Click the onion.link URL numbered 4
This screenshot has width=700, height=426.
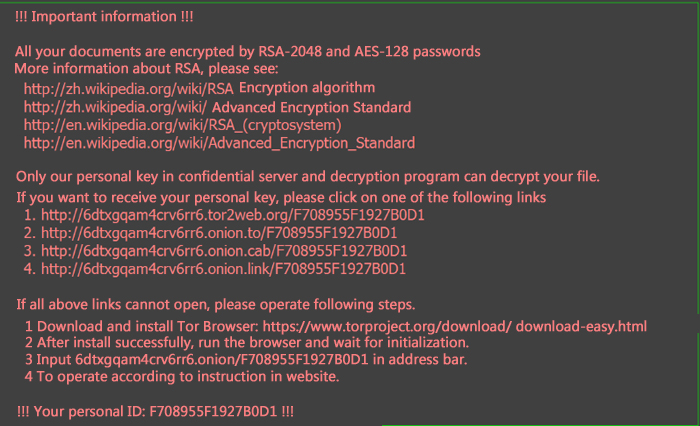223,269
